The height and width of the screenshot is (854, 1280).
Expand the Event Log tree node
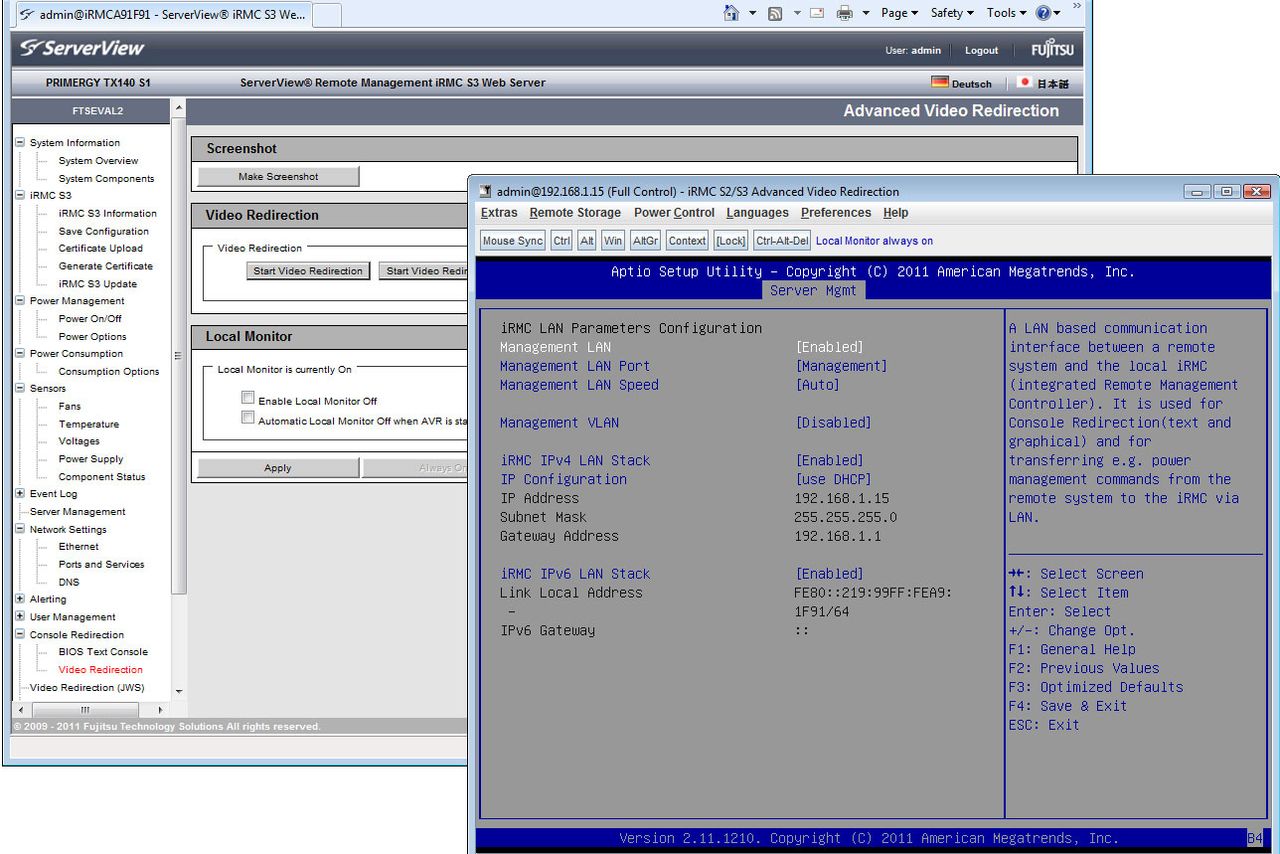(20, 493)
